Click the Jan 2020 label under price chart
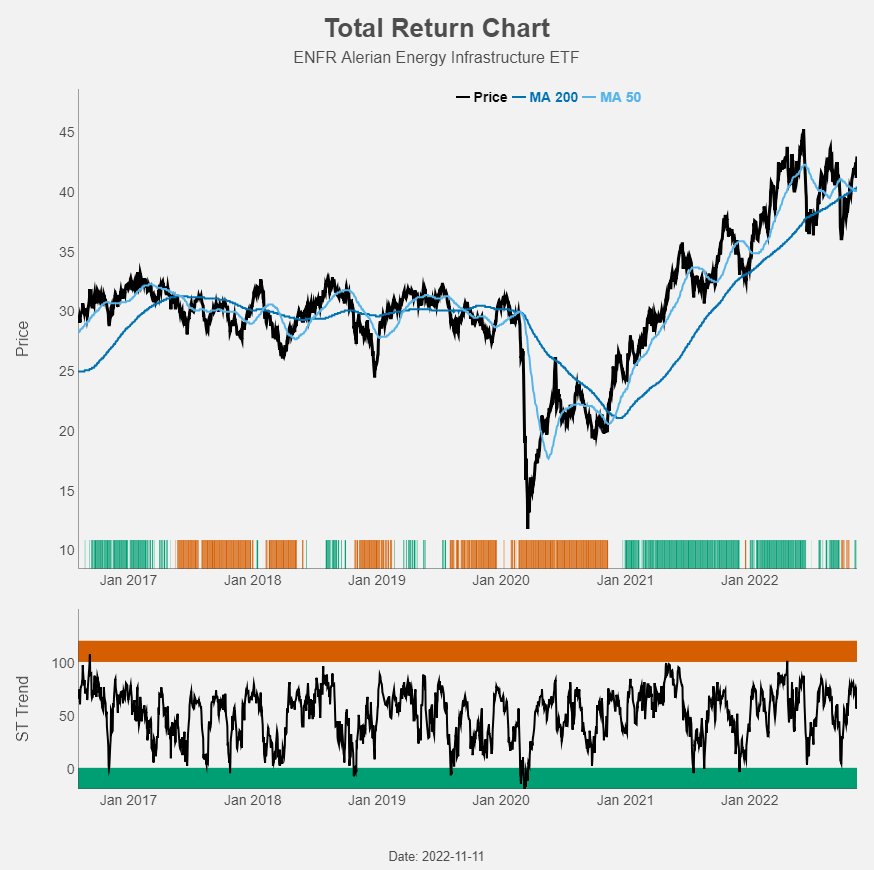 point(501,580)
